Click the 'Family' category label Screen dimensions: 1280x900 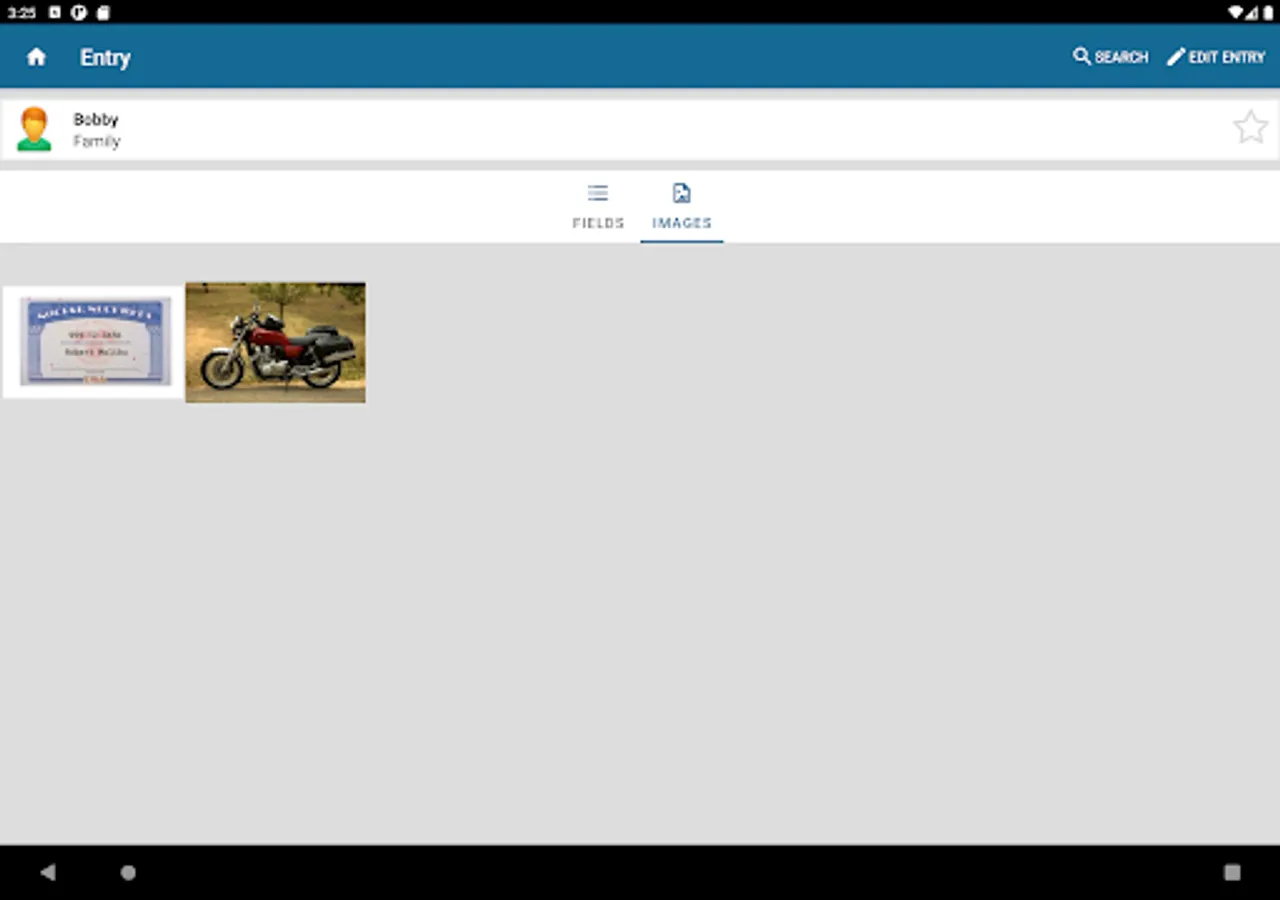point(96,141)
